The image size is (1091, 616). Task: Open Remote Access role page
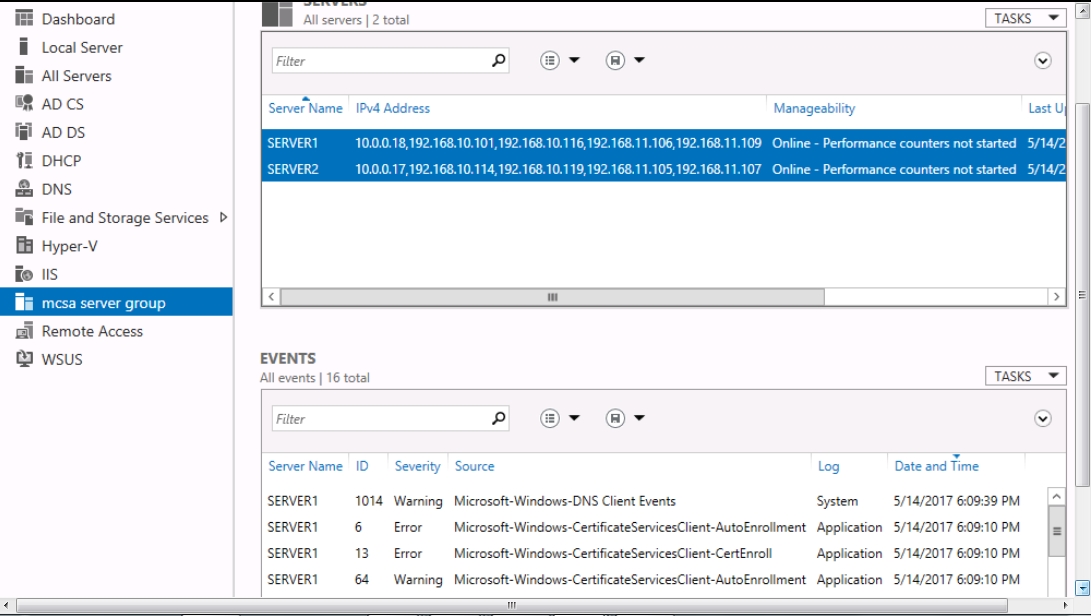point(92,331)
